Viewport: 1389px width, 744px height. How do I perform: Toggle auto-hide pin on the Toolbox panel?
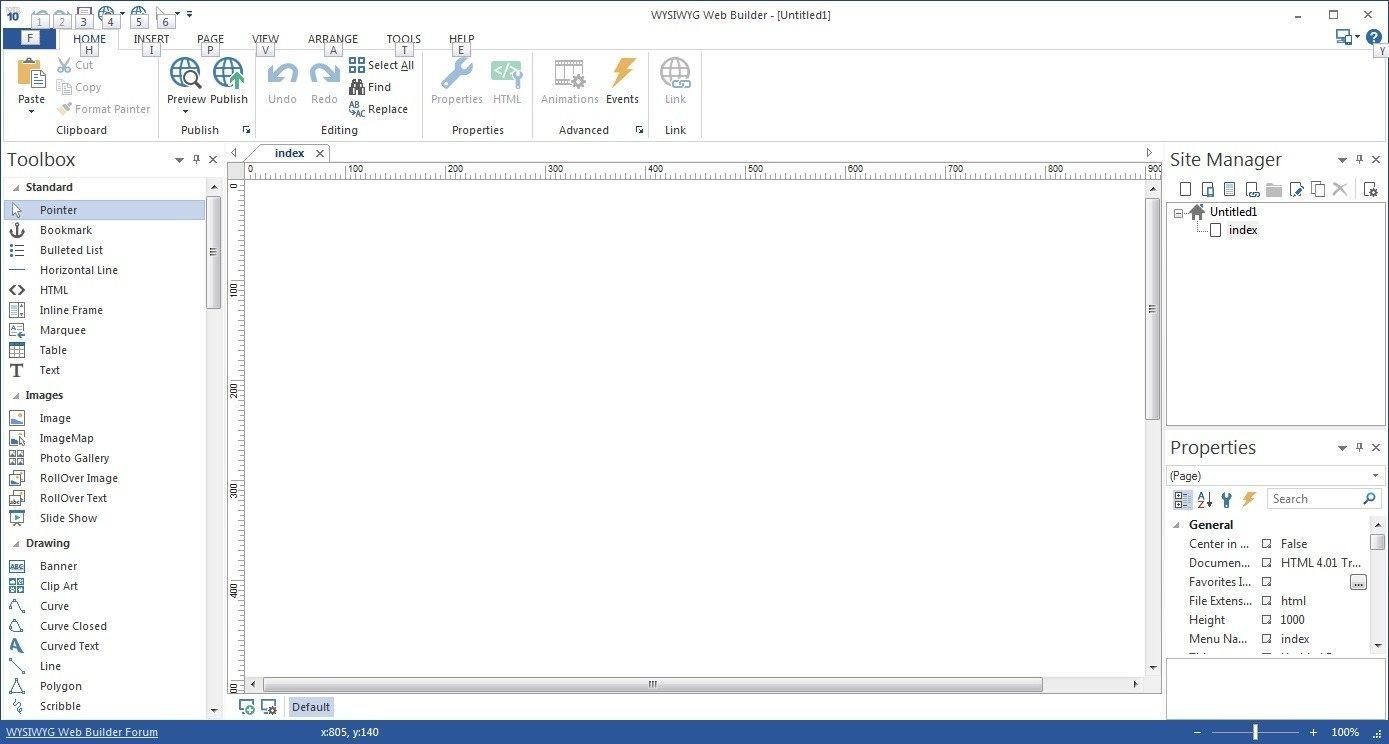click(x=196, y=159)
